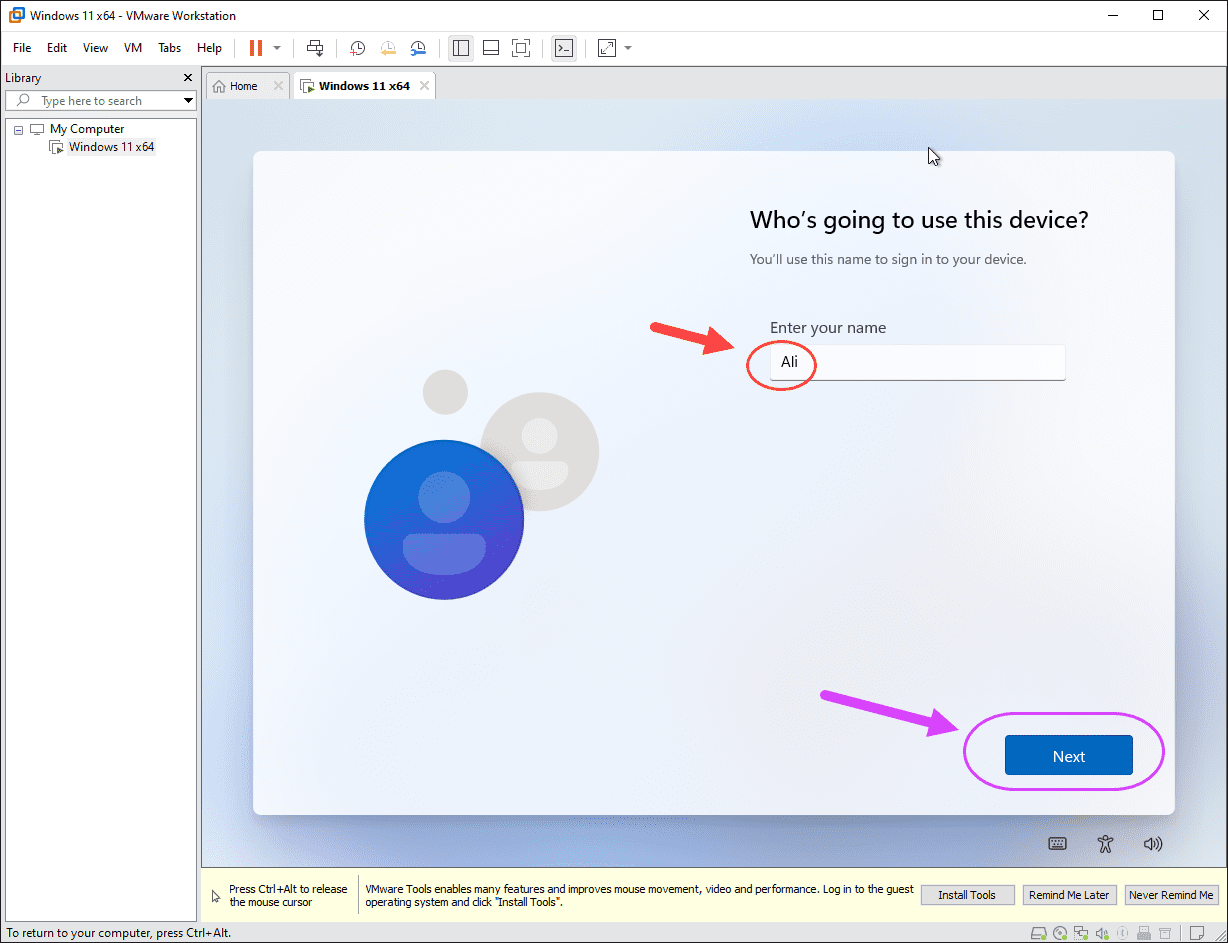Open the library search filter dropdown
Screen dimensions: 1228x943
[188, 101]
